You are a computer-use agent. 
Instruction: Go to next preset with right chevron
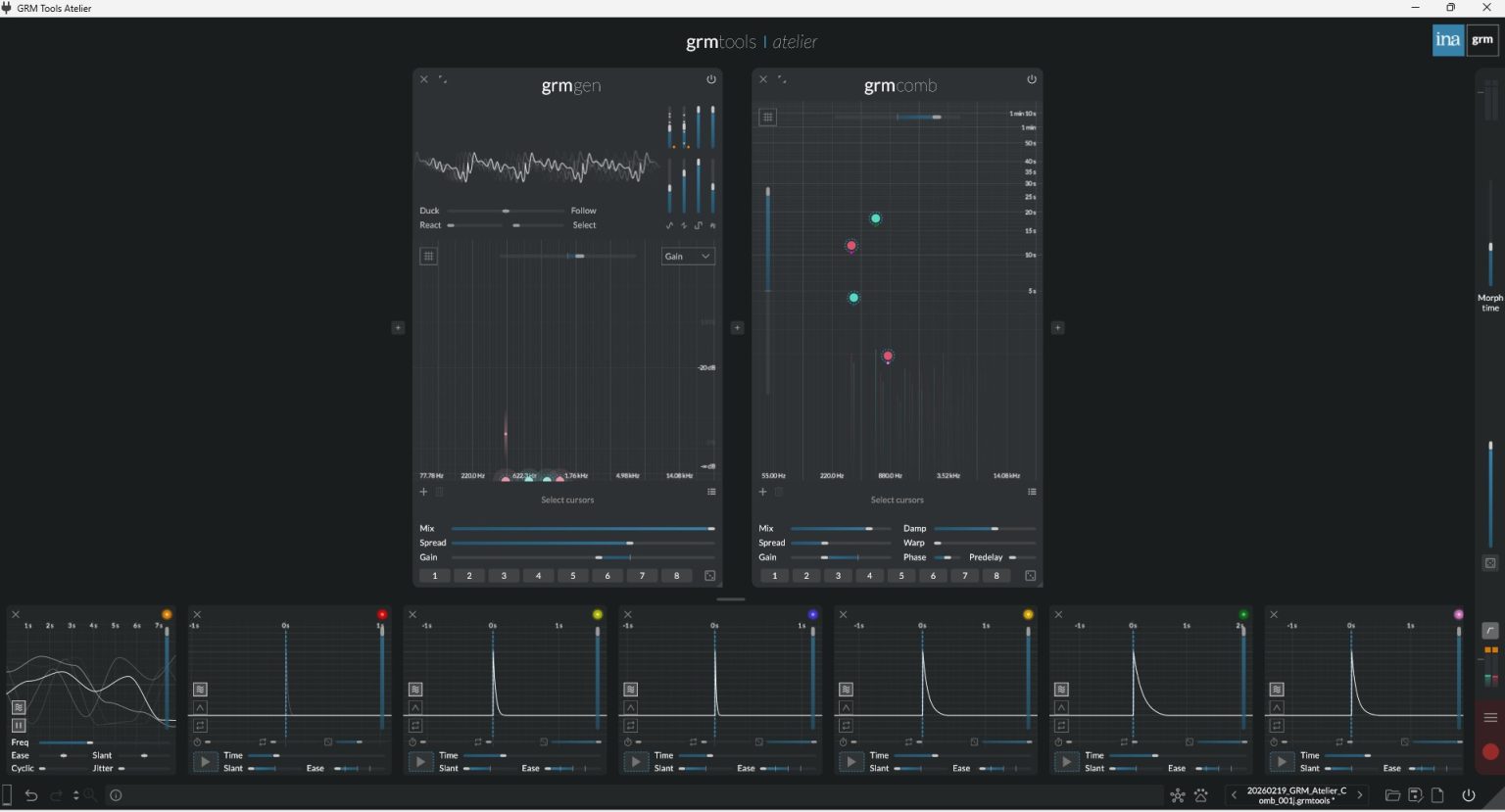point(1359,795)
